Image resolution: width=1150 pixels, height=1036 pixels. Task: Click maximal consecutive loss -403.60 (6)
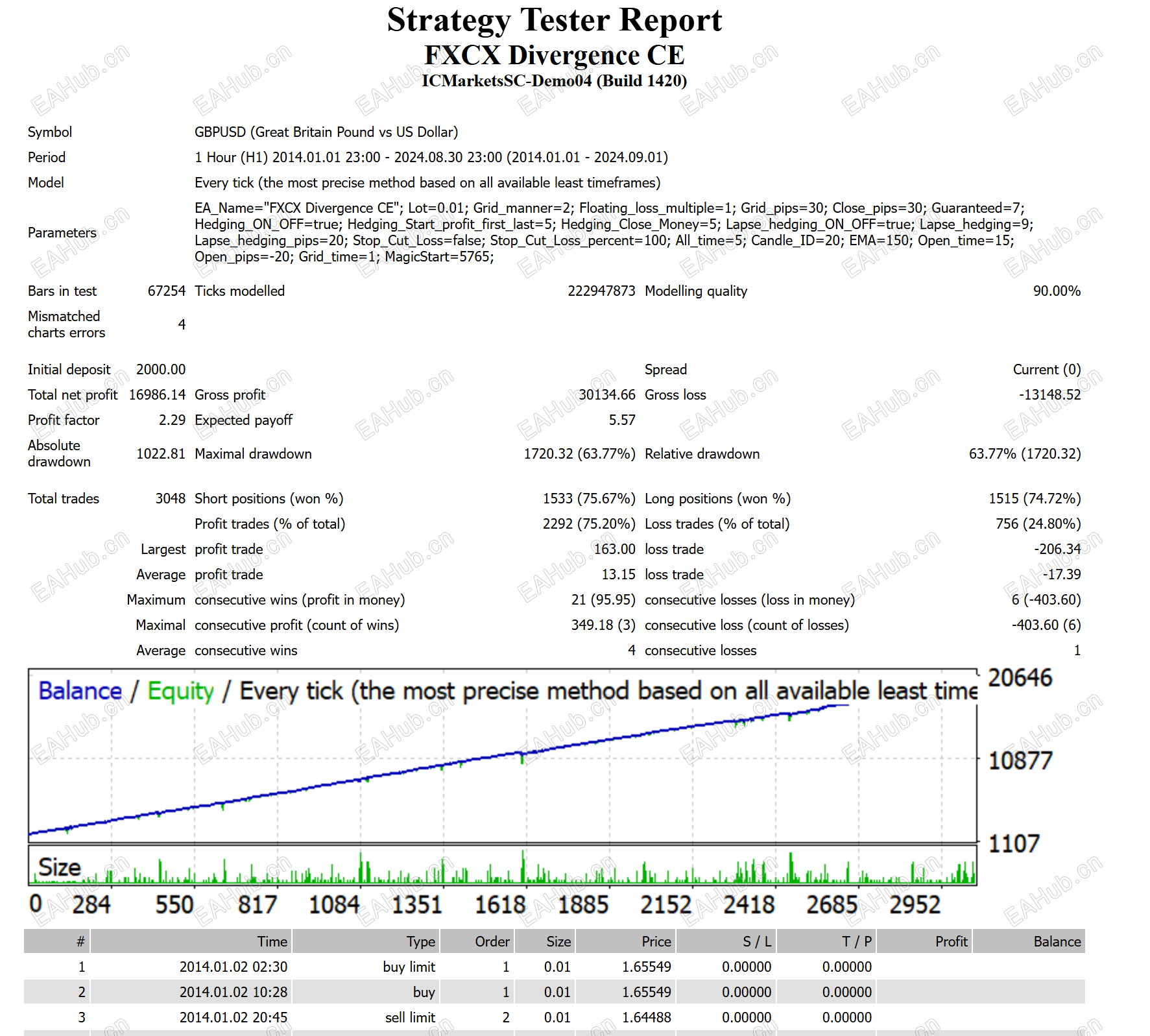[x=1046, y=625]
